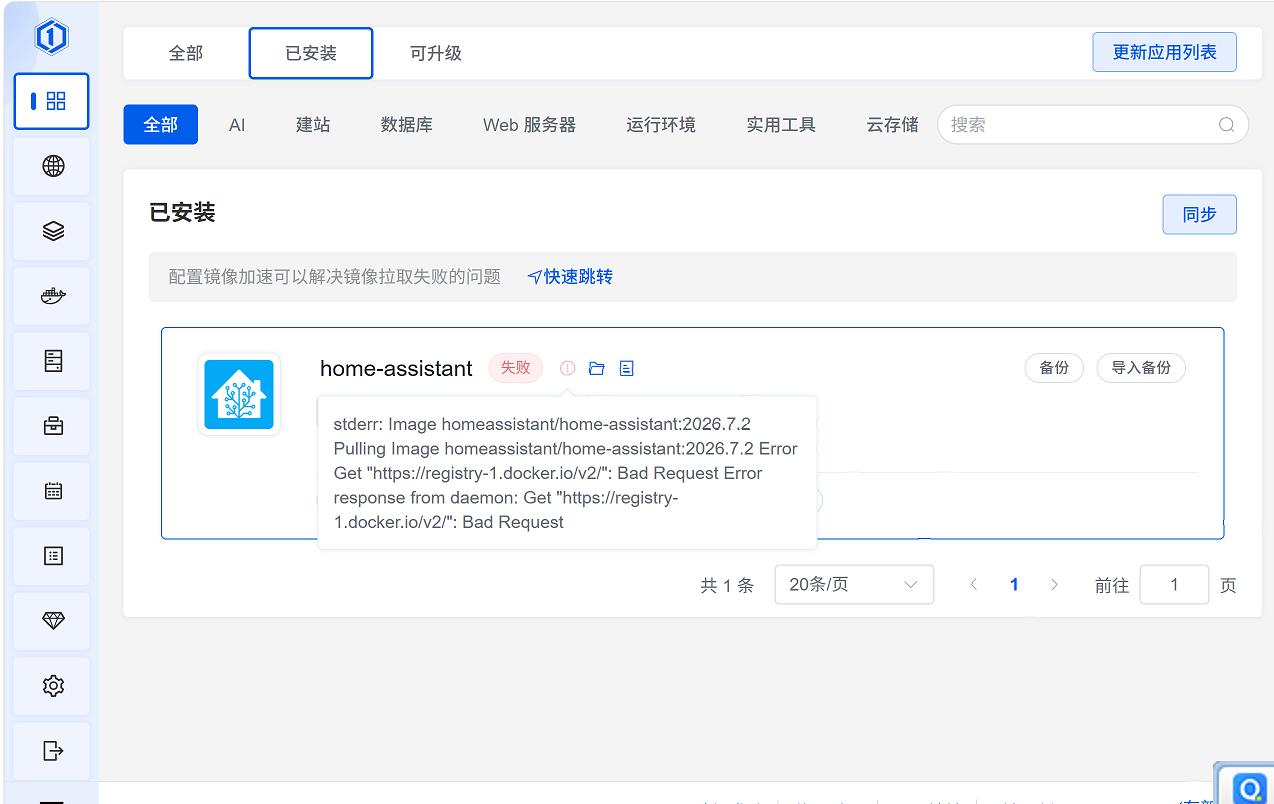Open the home-assistant install folder icon
This screenshot has width=1274, height=804.
click(597, 368)
